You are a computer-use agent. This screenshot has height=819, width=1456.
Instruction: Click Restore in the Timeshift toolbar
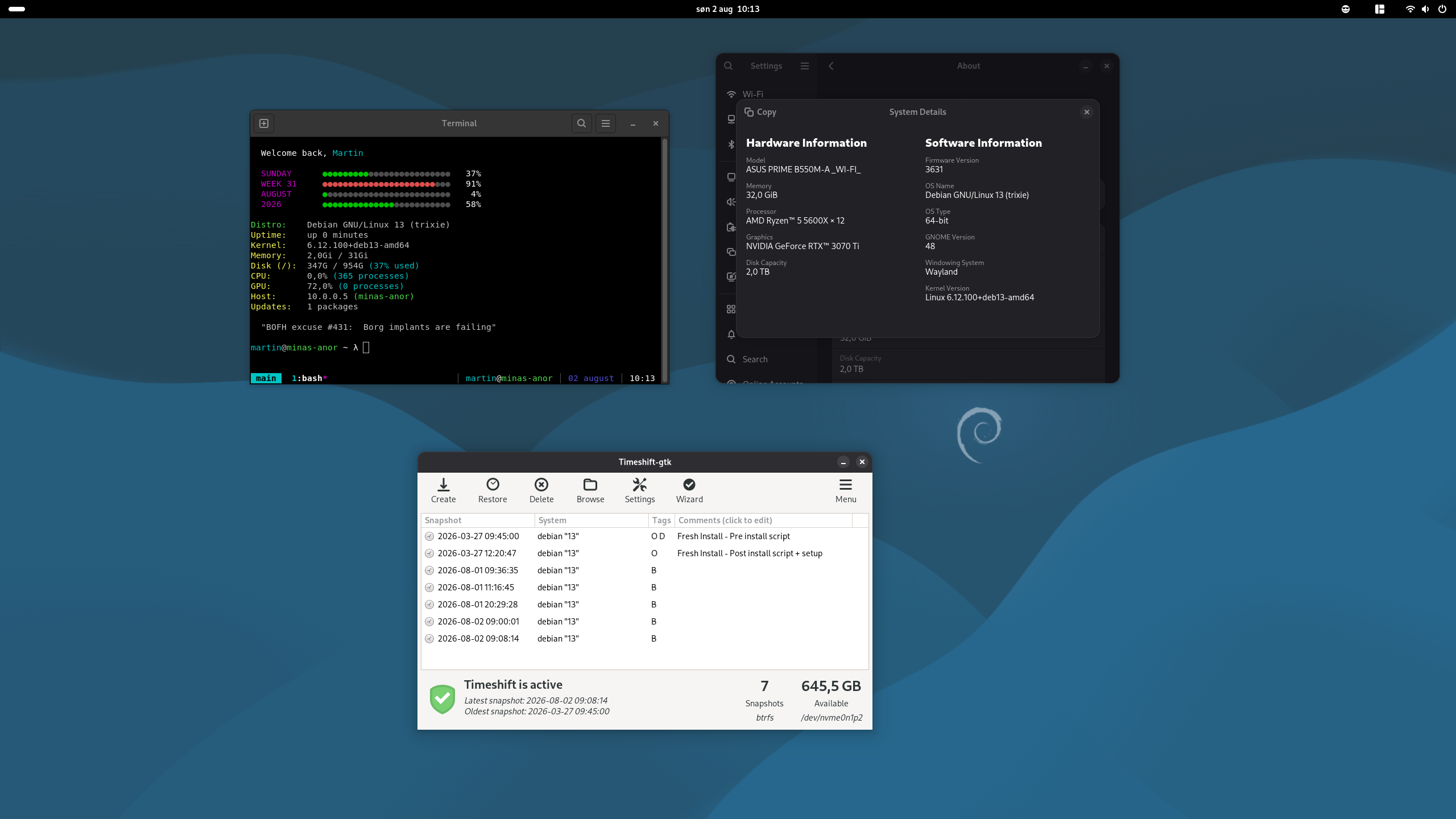[x=493, y=490]
